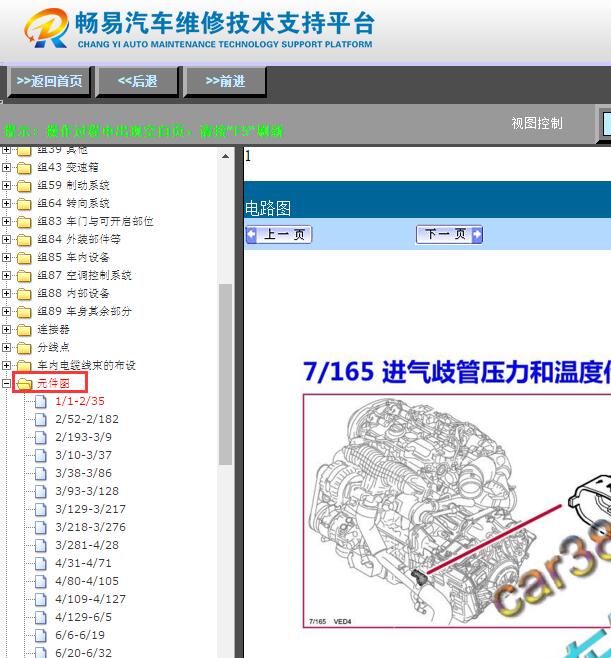Screen dimensions: 611x658
Task: Select the 组89 车身其余部分 tree item
Action: click(x=84, y=311)
